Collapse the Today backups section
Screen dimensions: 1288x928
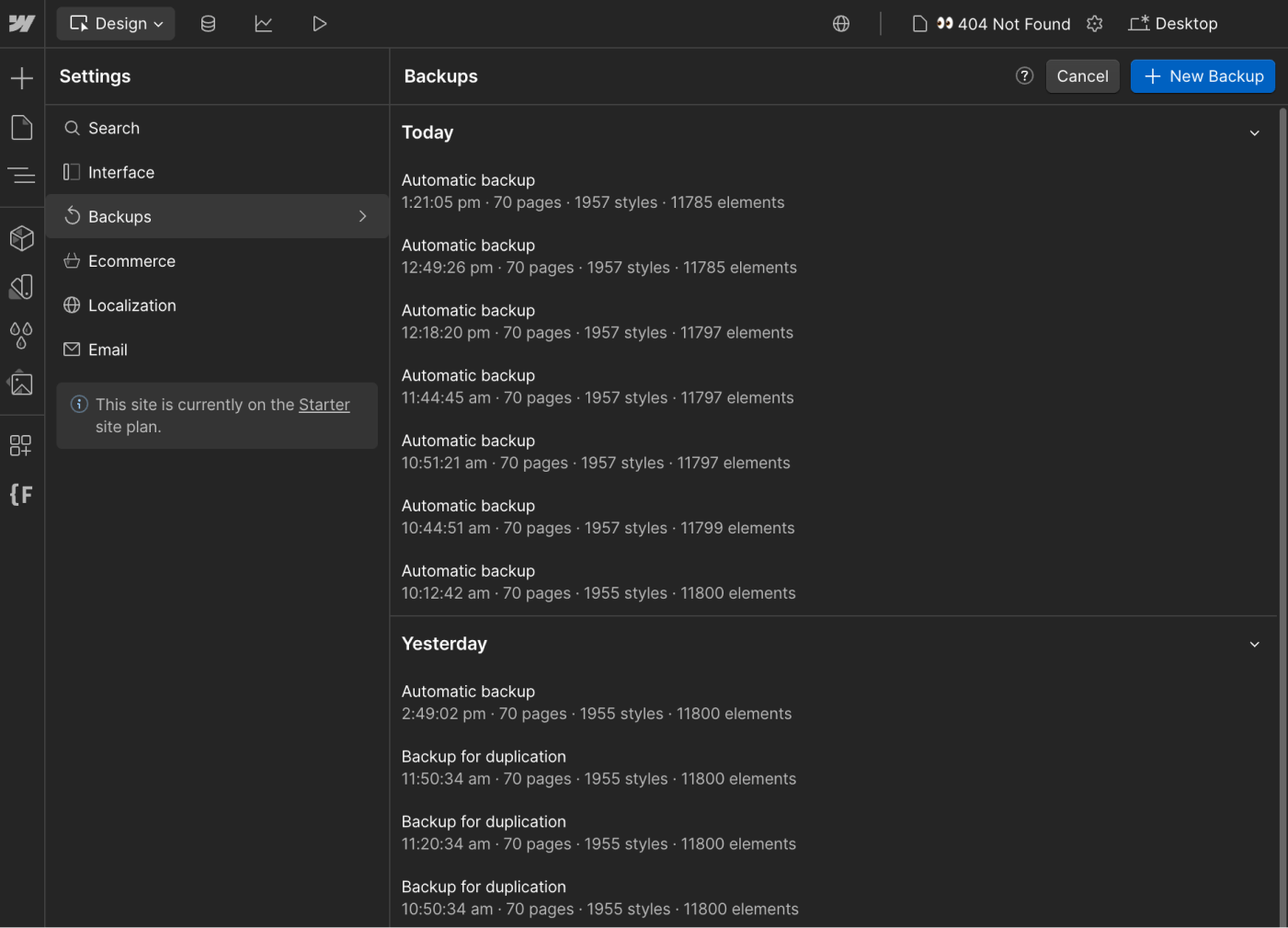coord(1254,132)
